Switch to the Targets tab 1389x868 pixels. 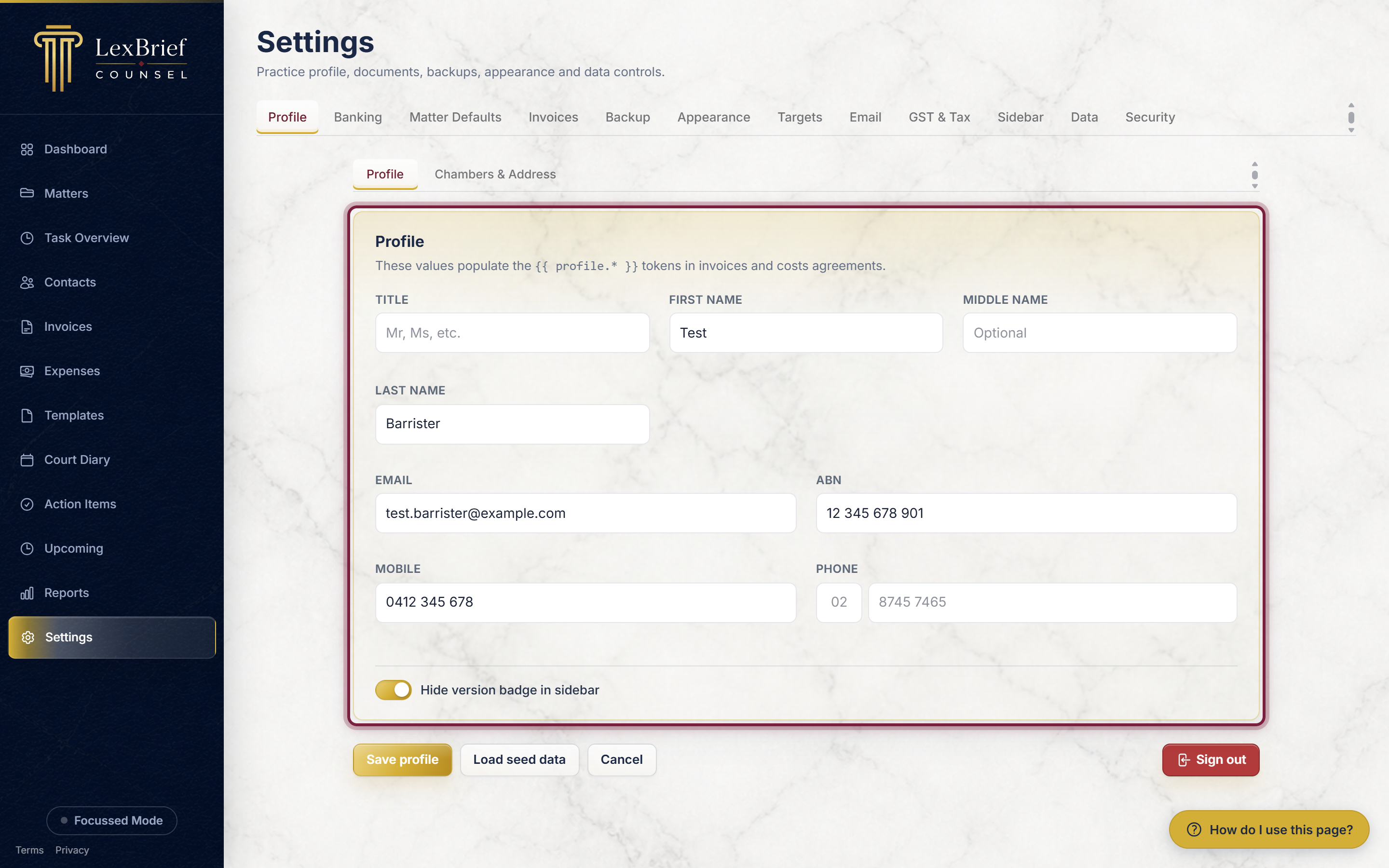(800, 117)
